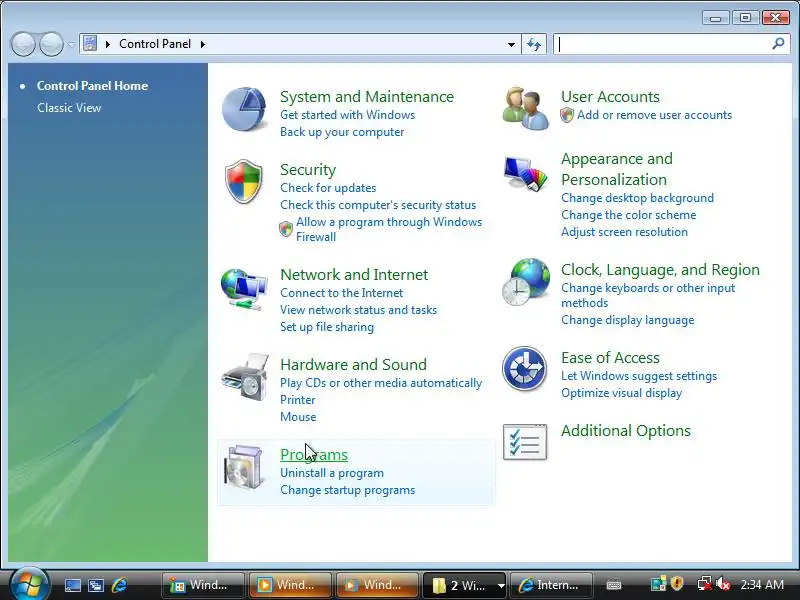Open the Programs category heading
The width and height of the screenshot is (800, 600).
pos(314,455)
